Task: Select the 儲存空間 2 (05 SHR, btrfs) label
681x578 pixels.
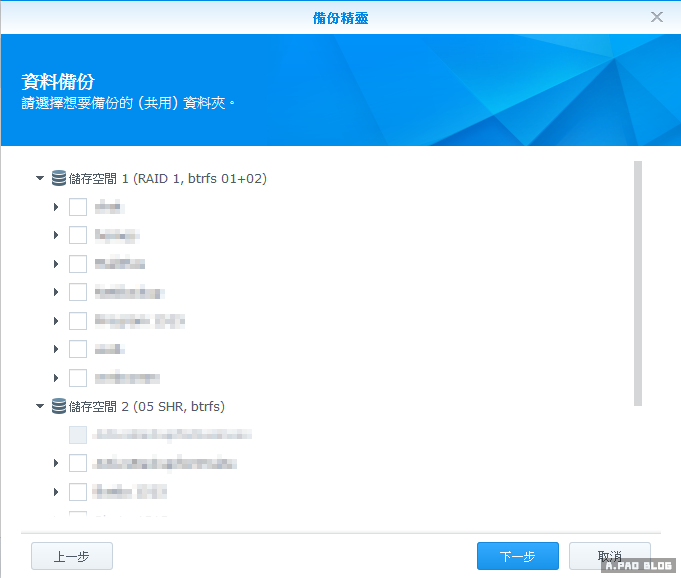Action: click(147, 407)
